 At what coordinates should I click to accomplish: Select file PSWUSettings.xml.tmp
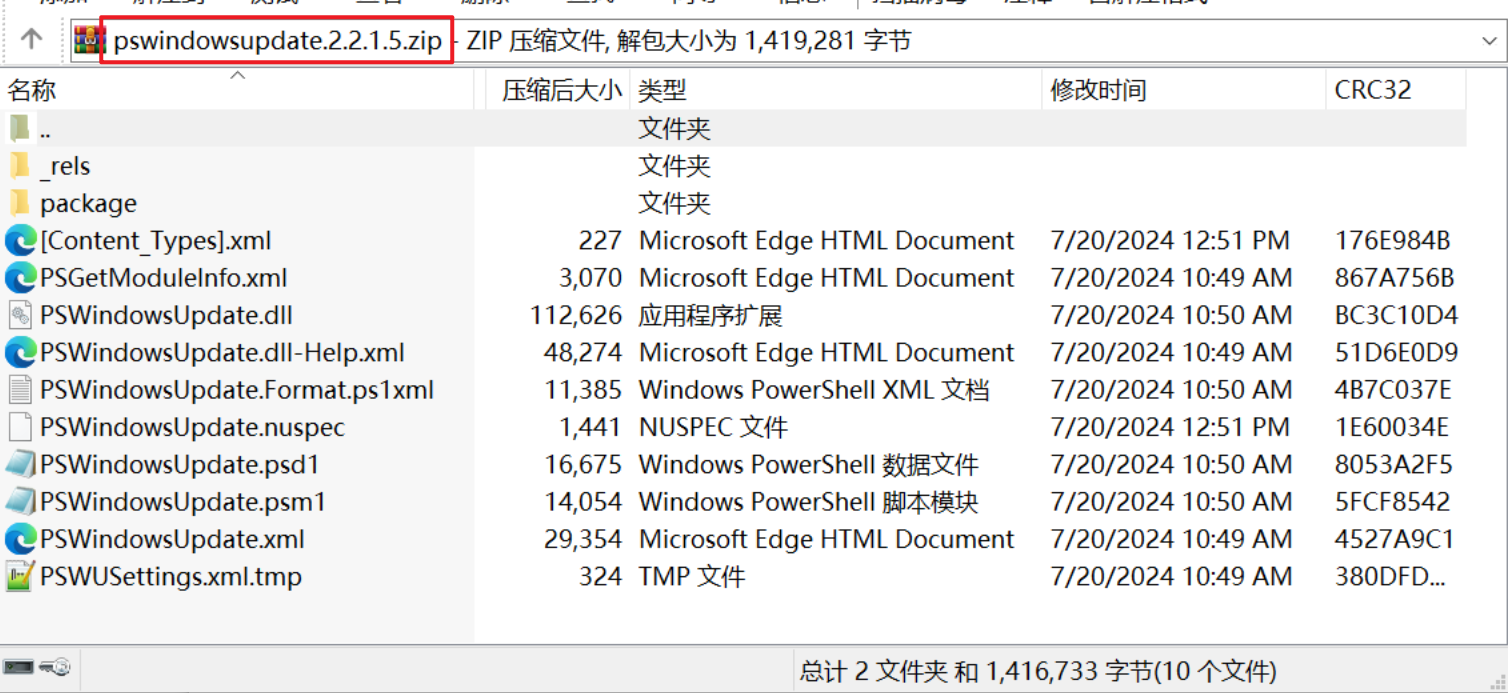170,577
